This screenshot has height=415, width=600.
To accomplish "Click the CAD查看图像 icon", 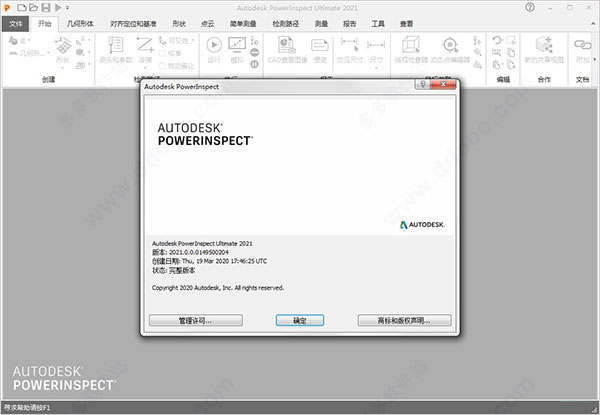I will pyautogui.click(x=287, y=45).
